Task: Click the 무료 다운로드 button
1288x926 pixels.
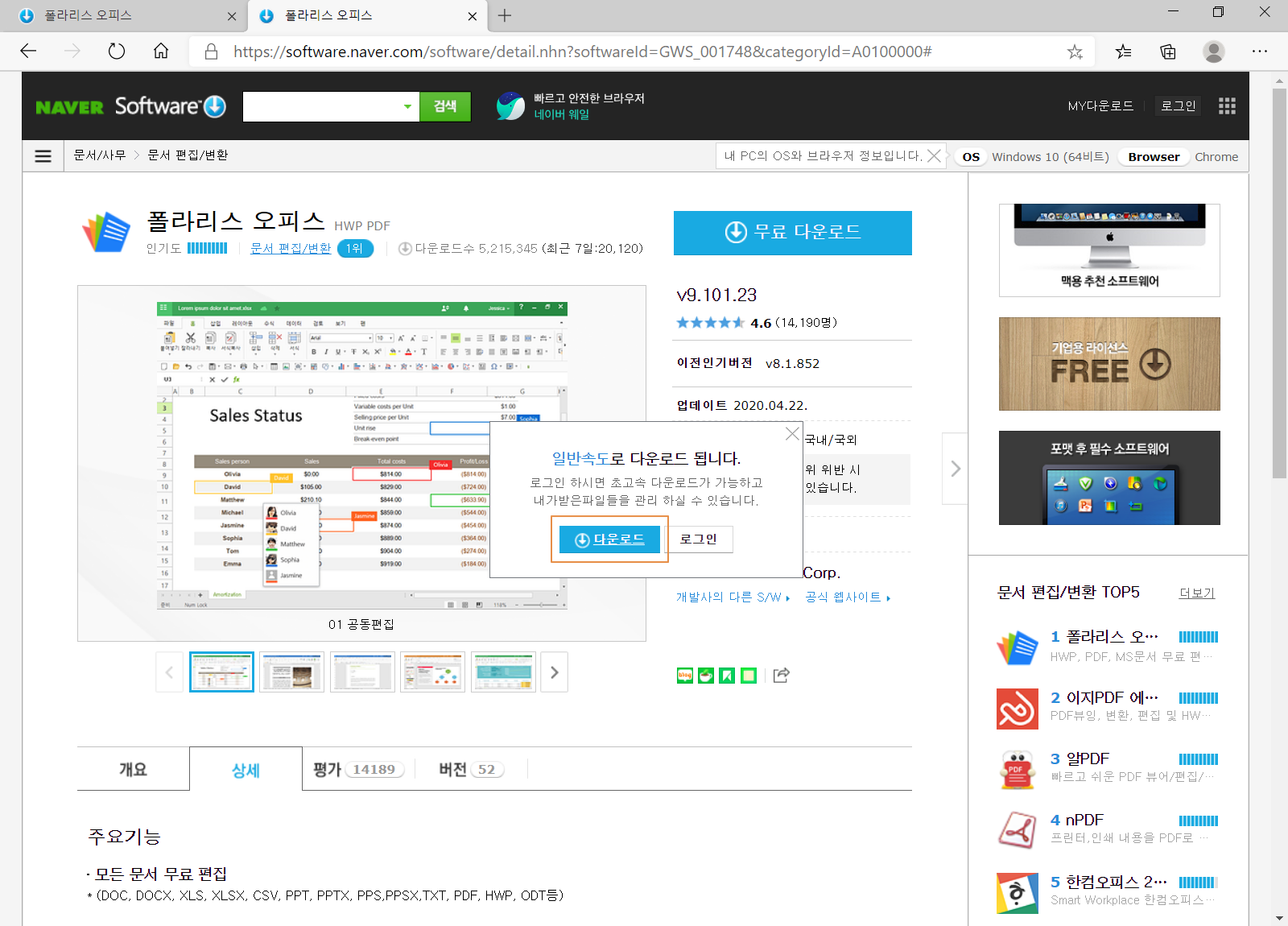Action: (793, 233)
